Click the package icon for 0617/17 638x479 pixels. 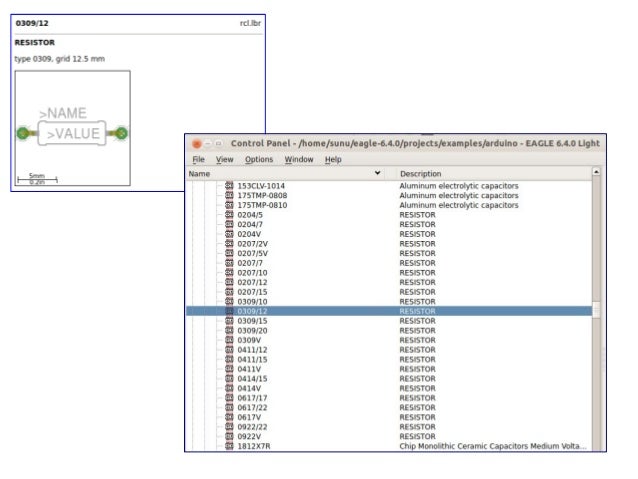(x=229, y=398)
